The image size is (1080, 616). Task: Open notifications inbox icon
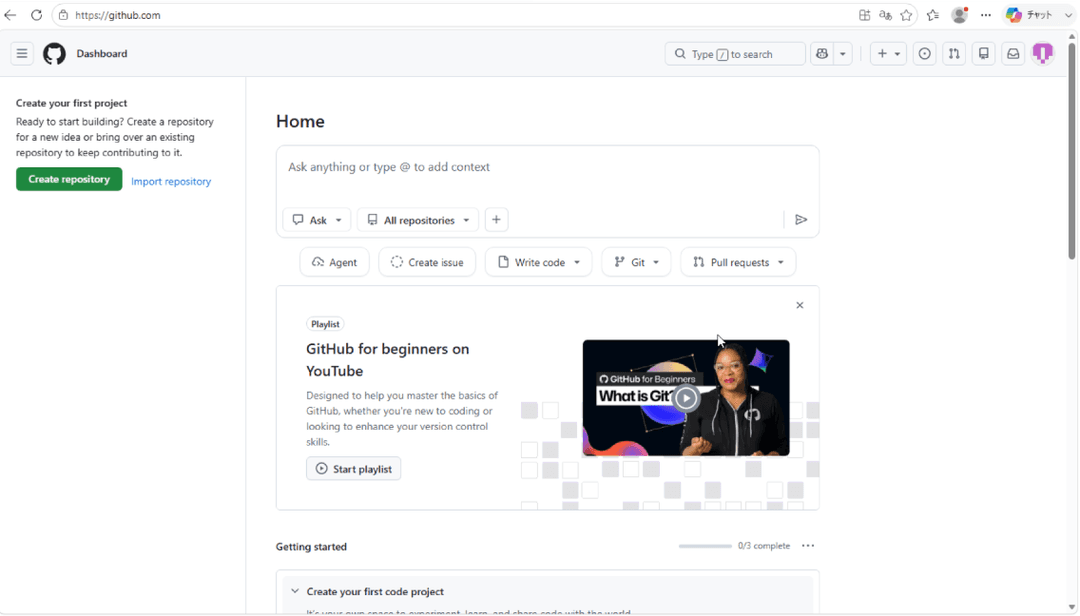pyautogui.click(x=1013, y=54)
